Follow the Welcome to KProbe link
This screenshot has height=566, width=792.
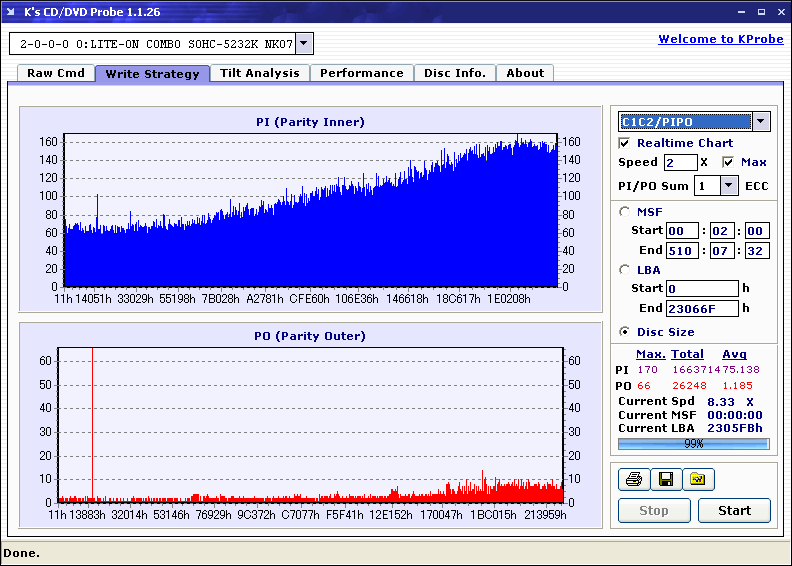tap(721, 39)
